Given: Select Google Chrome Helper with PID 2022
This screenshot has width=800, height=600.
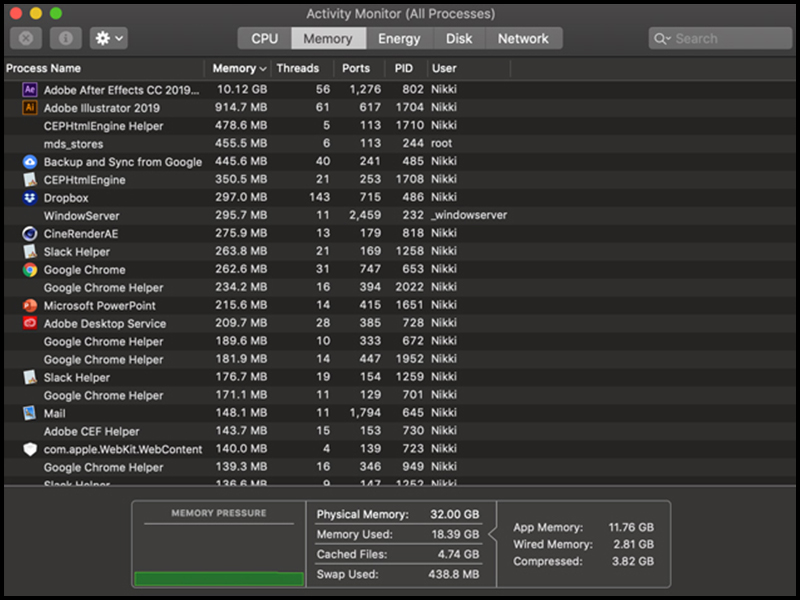Looking at the screenshot, I should pyautogui.click(x=399, y=287).
